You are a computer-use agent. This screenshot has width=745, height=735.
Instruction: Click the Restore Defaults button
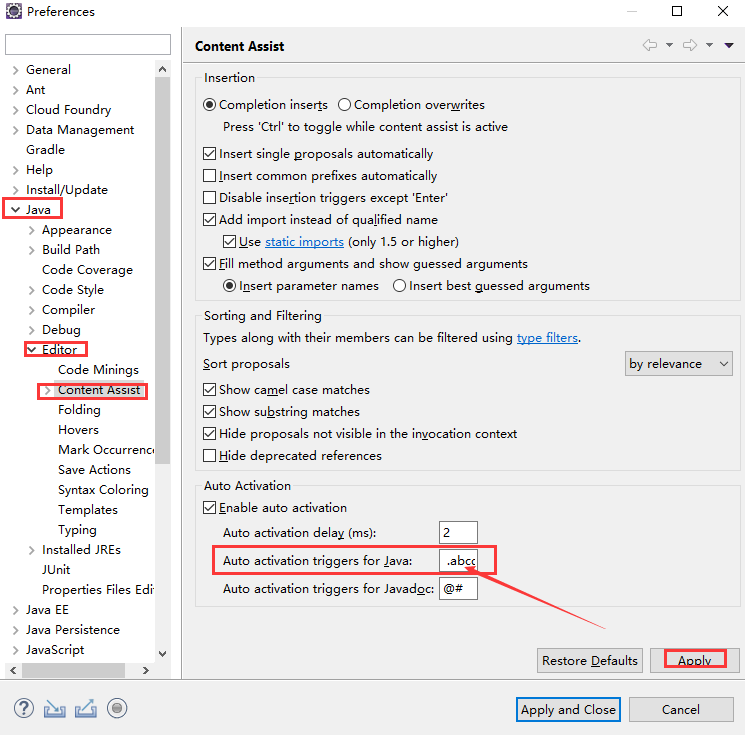[590, 660]
